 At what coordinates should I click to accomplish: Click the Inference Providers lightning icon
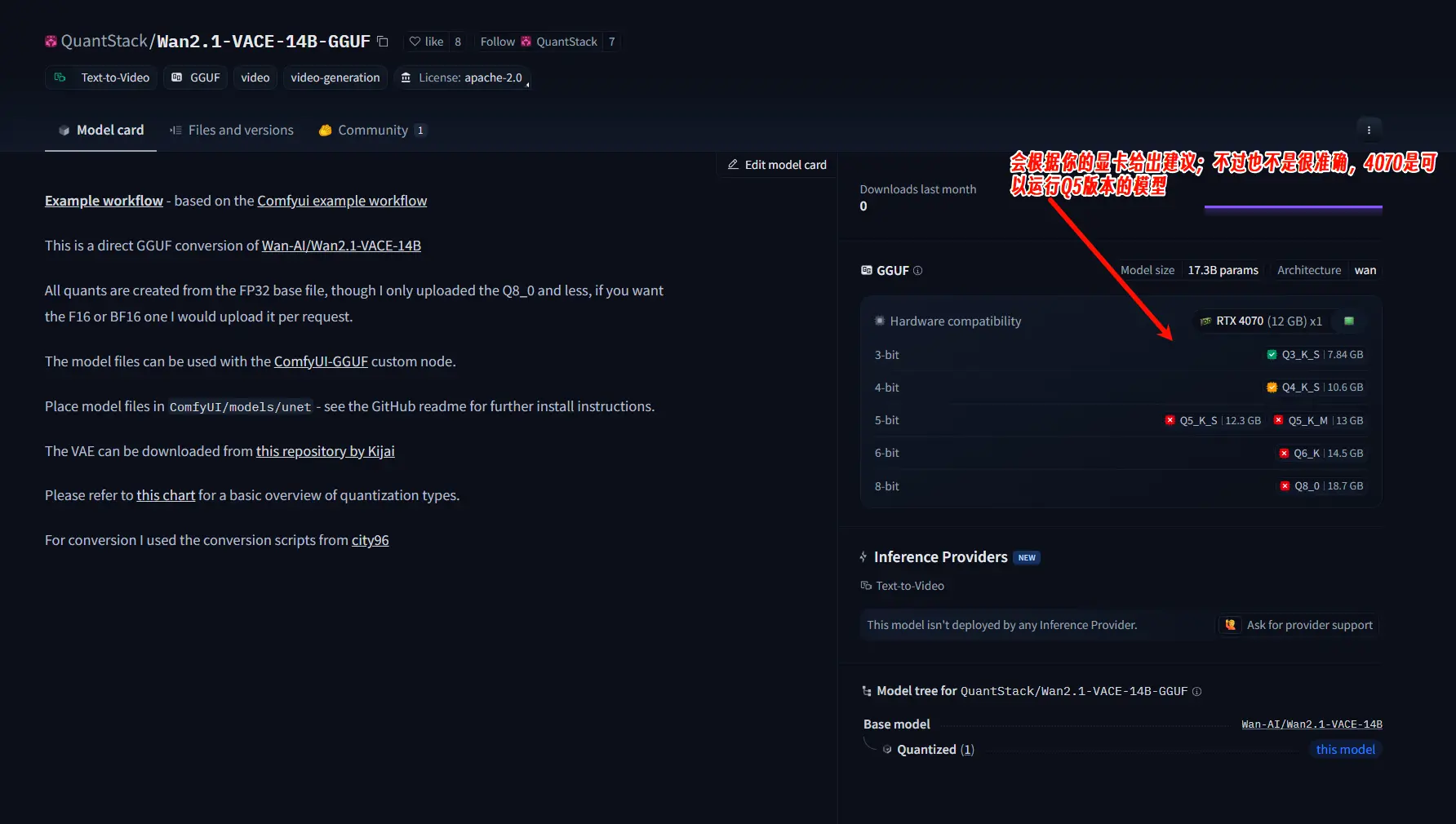[x=863, y=556]
